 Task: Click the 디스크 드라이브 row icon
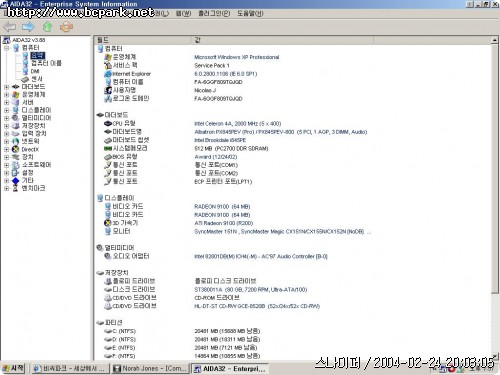pyautogui.click(x=108, y=289)
